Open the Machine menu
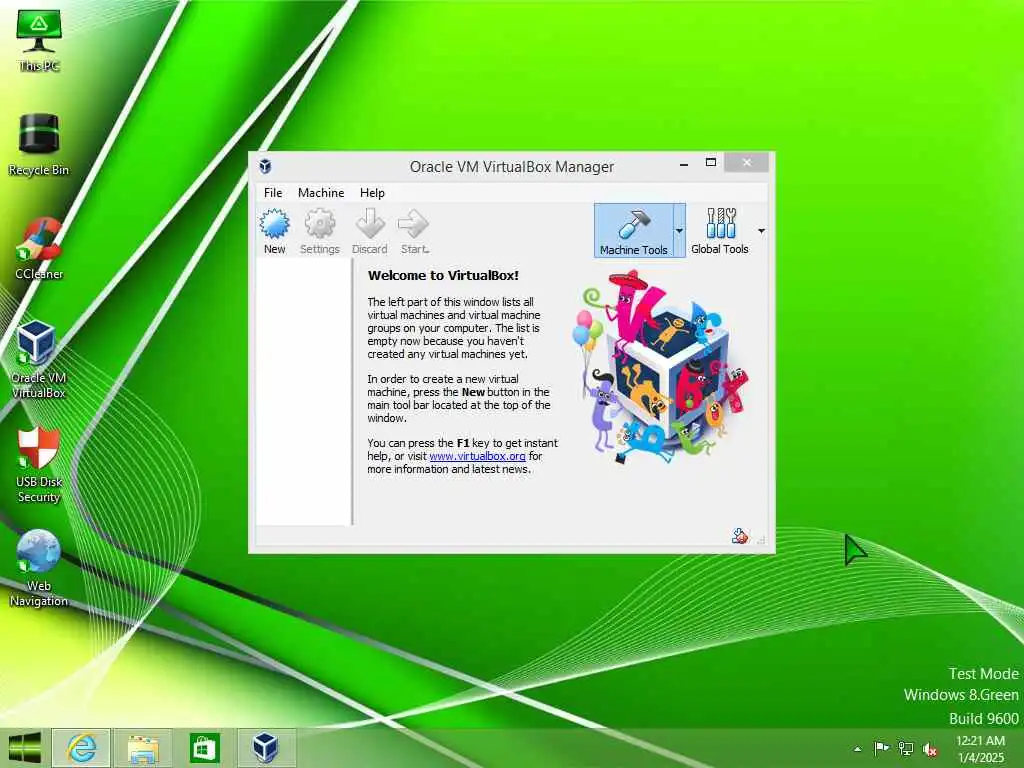The height and width of the screenshot is (768, 1024). pyautogui.click(x=321, y=193)
